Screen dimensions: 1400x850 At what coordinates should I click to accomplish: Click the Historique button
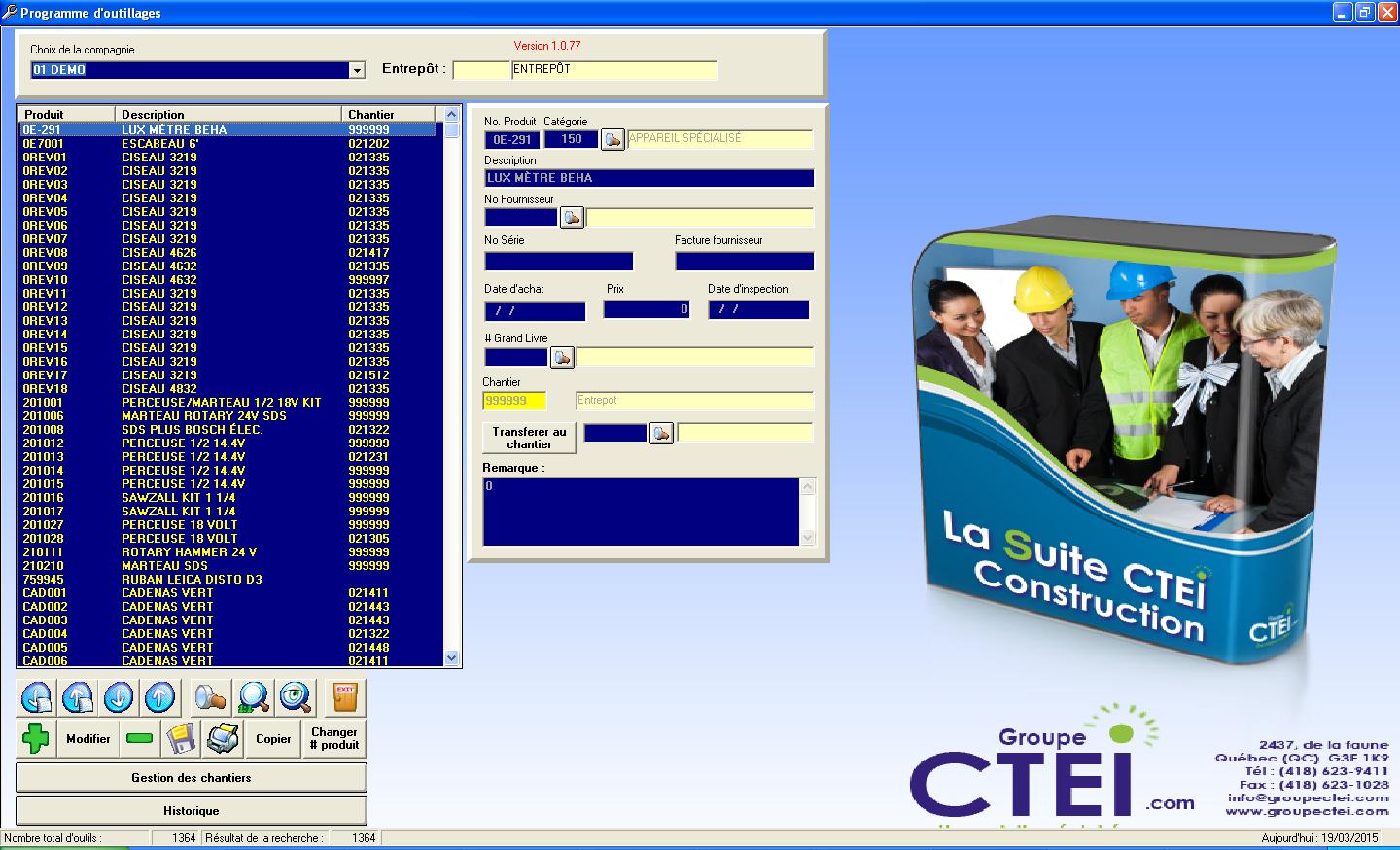(x=192, y=810)
